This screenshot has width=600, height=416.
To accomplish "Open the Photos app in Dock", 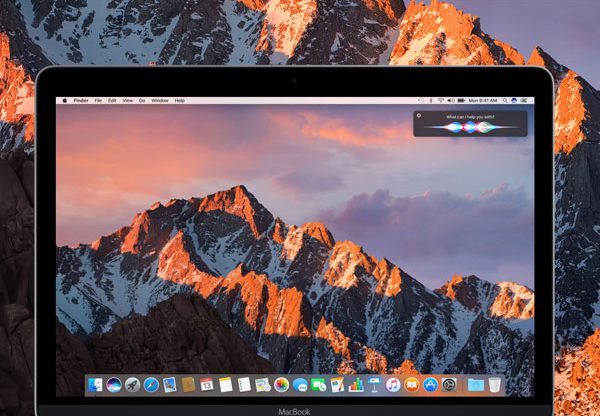I will tap(281, 385).
